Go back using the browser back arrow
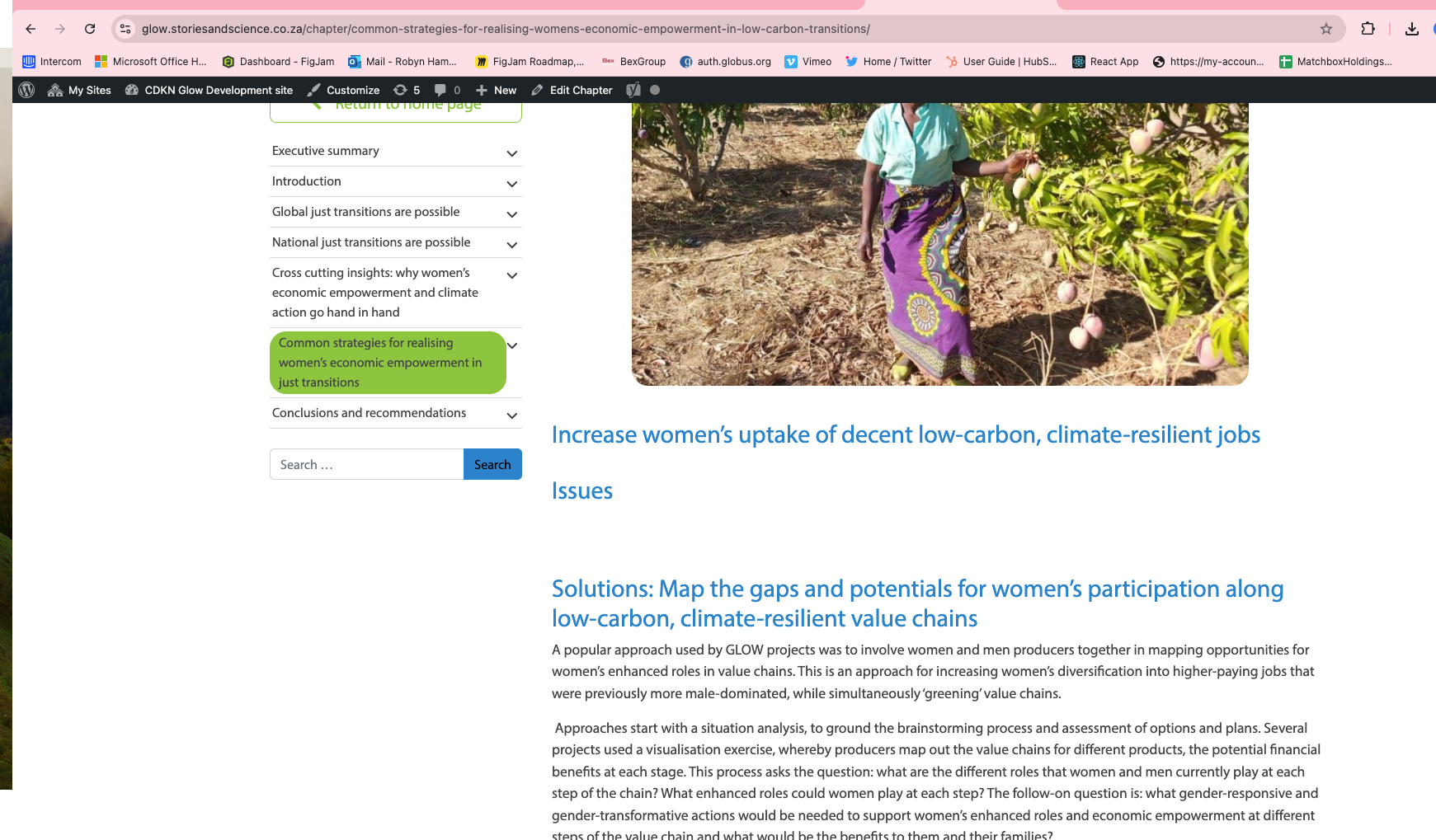This screenshot has width=1436, height=840. tap(31, 29)
